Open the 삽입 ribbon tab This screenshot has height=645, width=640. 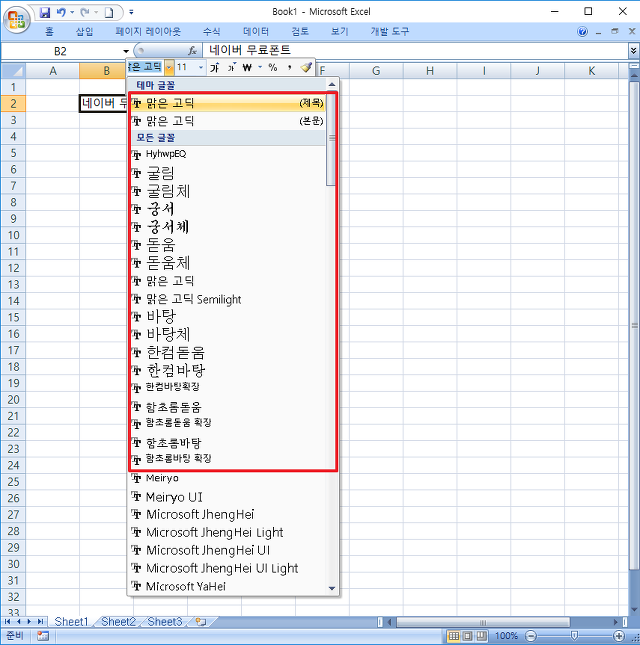click(x=84, y=31)
